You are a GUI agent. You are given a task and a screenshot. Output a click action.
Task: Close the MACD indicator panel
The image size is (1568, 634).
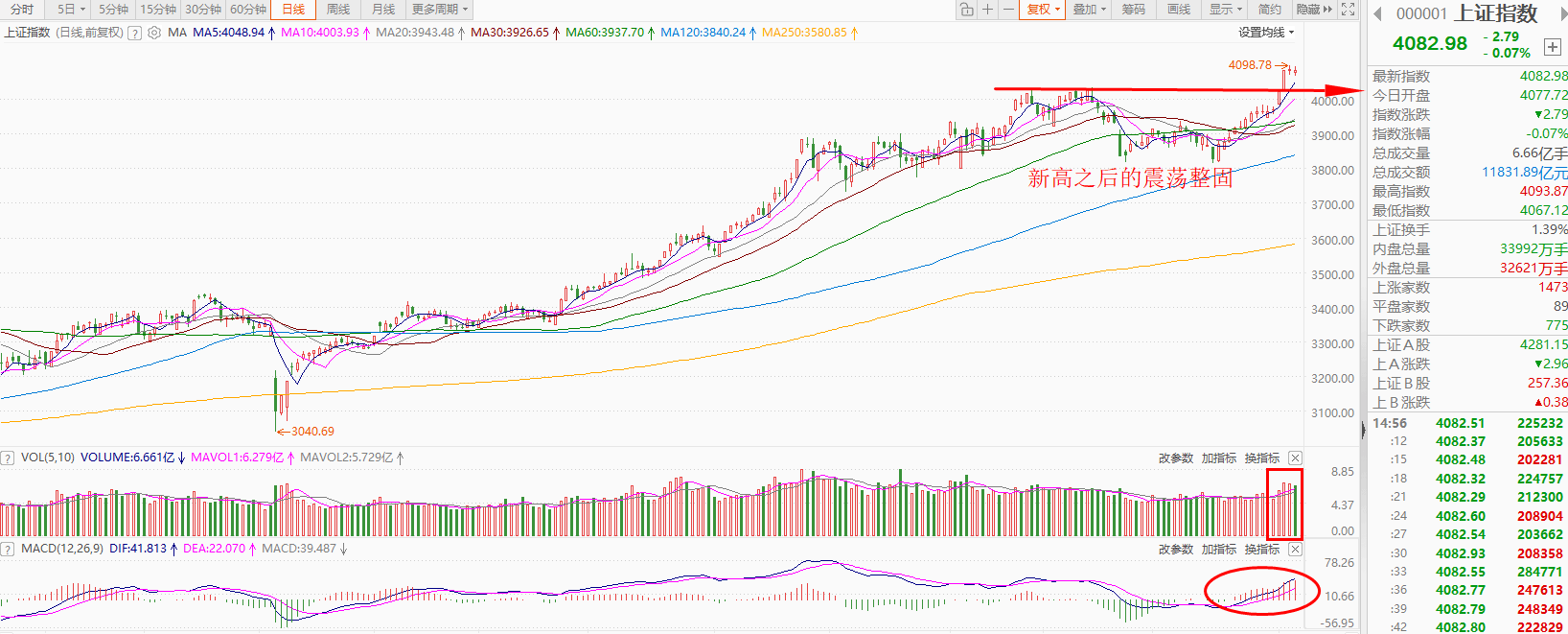[x=1295, y=549]
